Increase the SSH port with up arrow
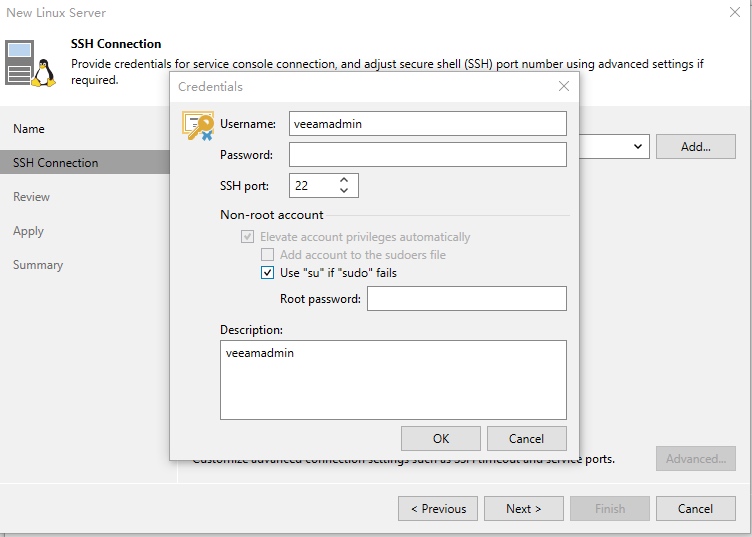The height and width of the screenshot is (537, 752). pyautogui.click(x=344, y=180)
